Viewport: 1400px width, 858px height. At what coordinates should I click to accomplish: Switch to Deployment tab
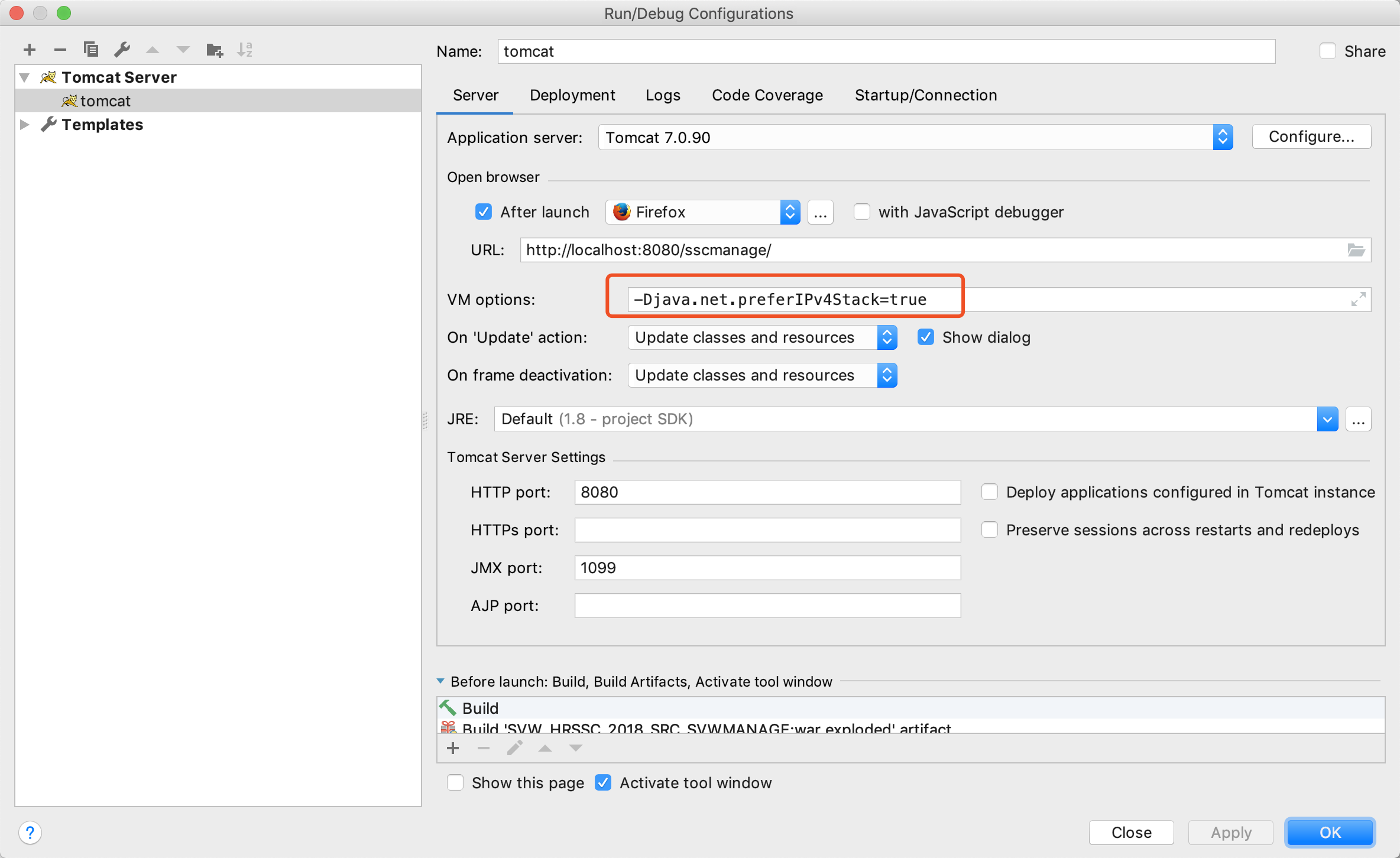pos(572,95)
